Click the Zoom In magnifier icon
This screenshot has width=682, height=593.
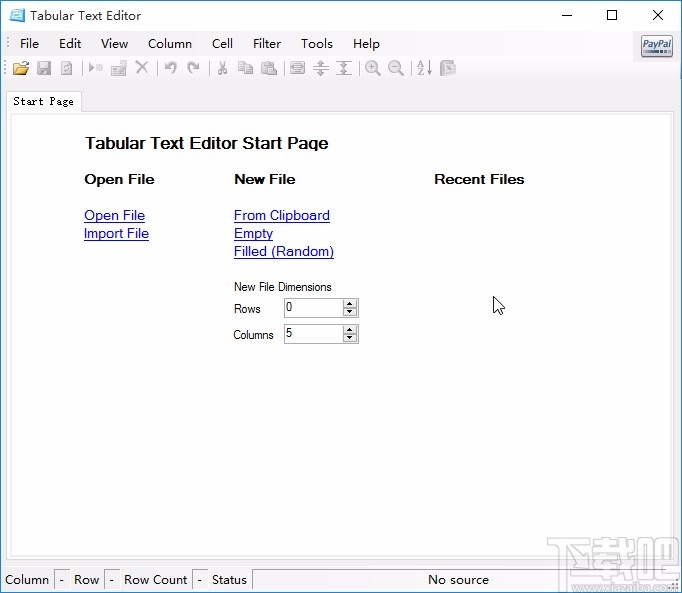(x=373, y=68)
